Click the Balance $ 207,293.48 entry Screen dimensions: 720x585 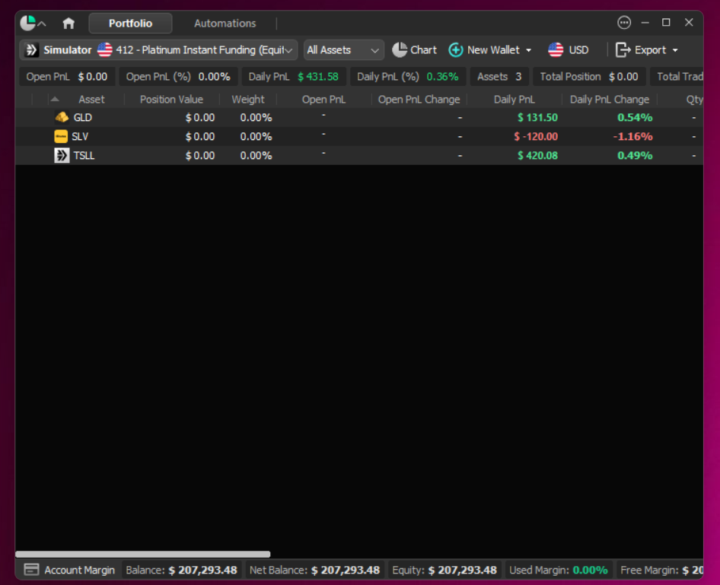point(181,570)
